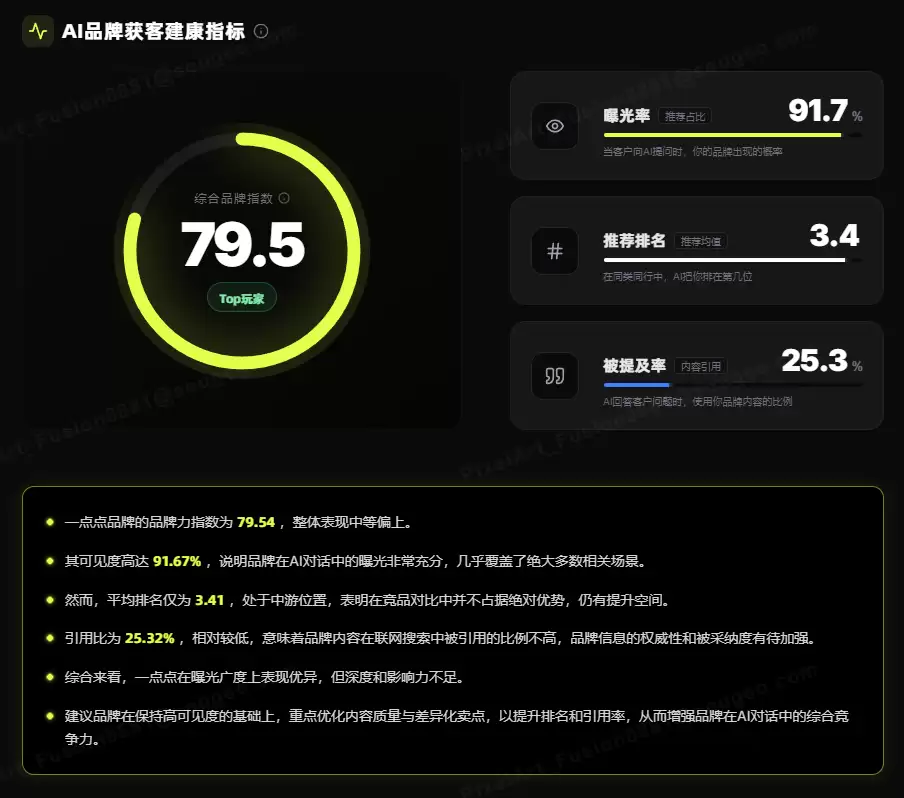
Task: Click the 25.3 mention rate value
Action: [815, 360]
